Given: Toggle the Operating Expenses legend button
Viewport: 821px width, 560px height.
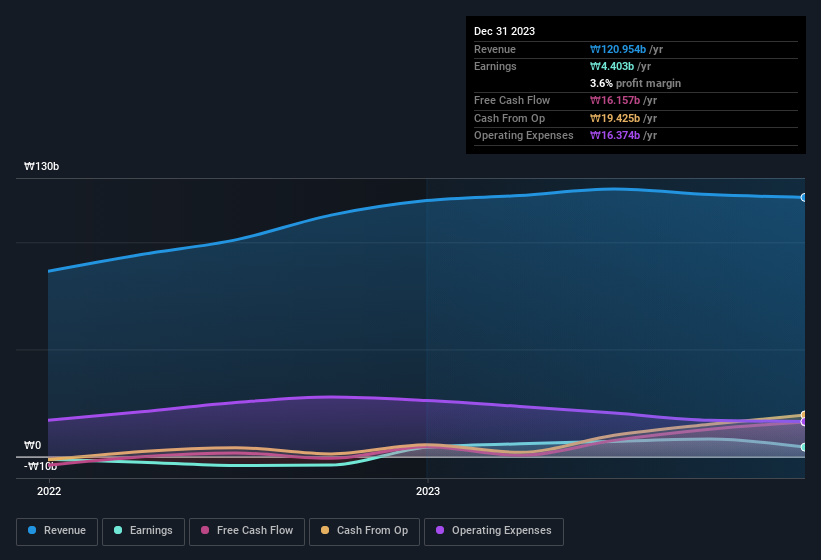Looking at the screenshot, I should point(494,531).
